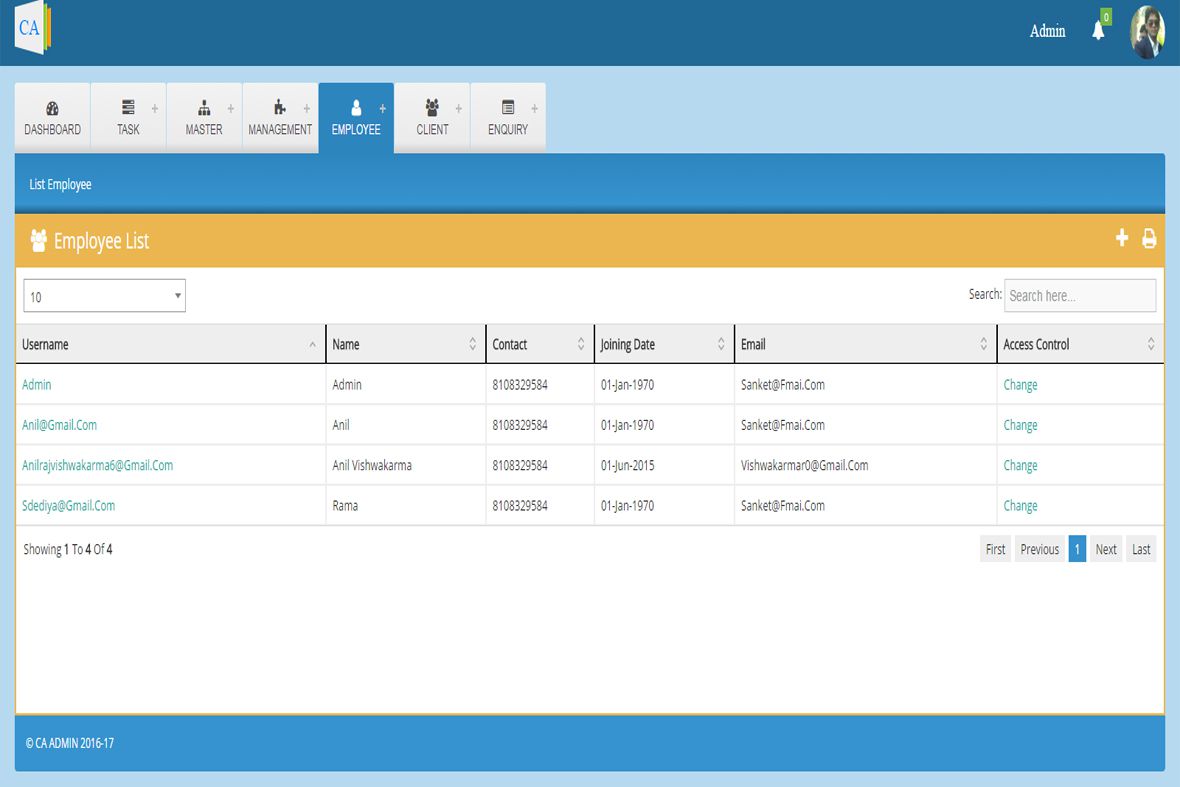Open the Task tab
Screen dimensions: 1180x787
click(x=128, y=118)
